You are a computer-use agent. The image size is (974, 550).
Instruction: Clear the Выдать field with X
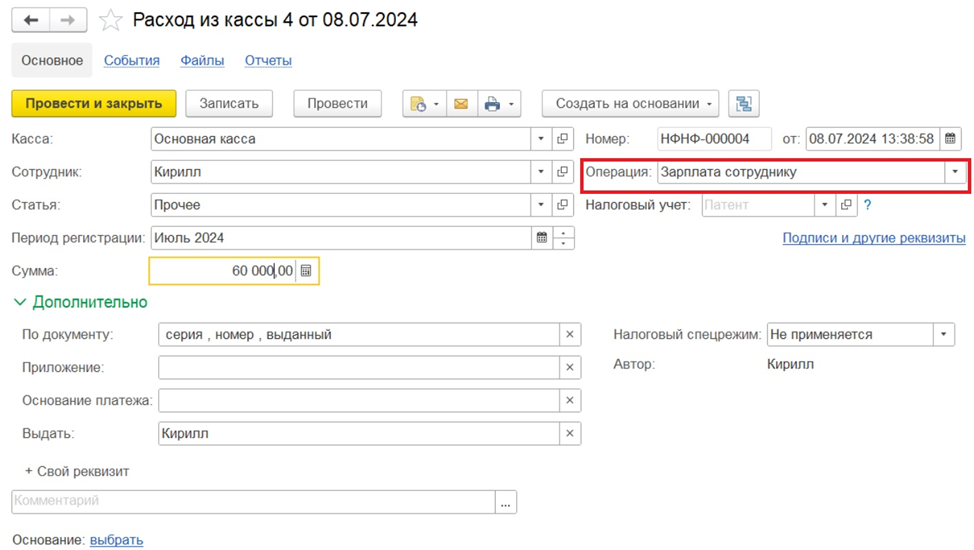[569, 434]
